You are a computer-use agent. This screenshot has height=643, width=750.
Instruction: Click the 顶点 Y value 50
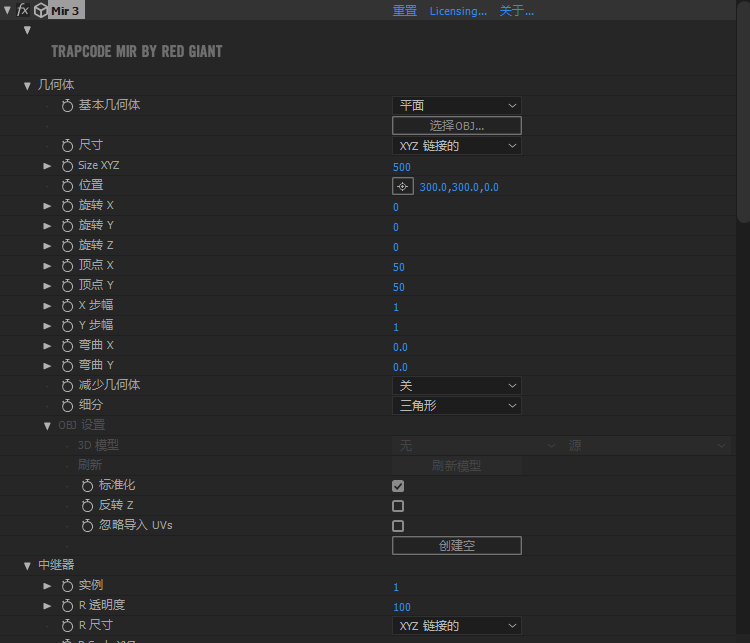point(399,287)
